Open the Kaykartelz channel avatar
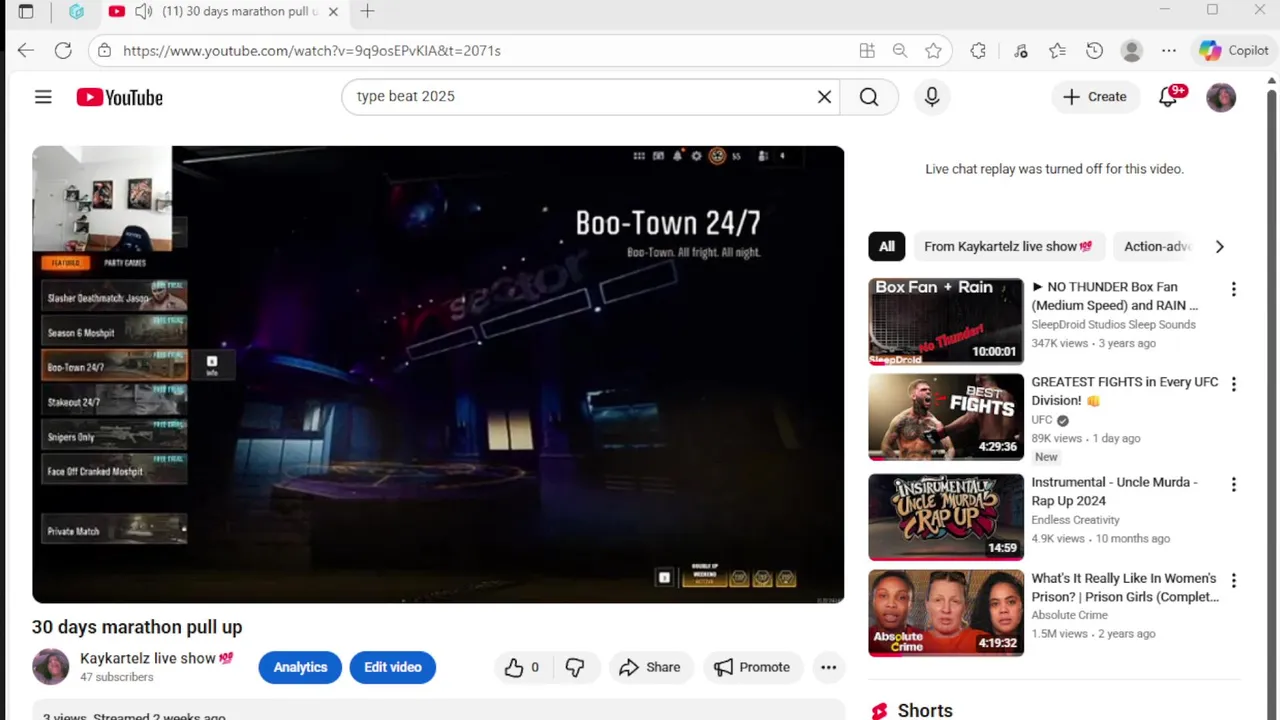The width and height of the screenshot is (1280, 720). tap(51, 666)
